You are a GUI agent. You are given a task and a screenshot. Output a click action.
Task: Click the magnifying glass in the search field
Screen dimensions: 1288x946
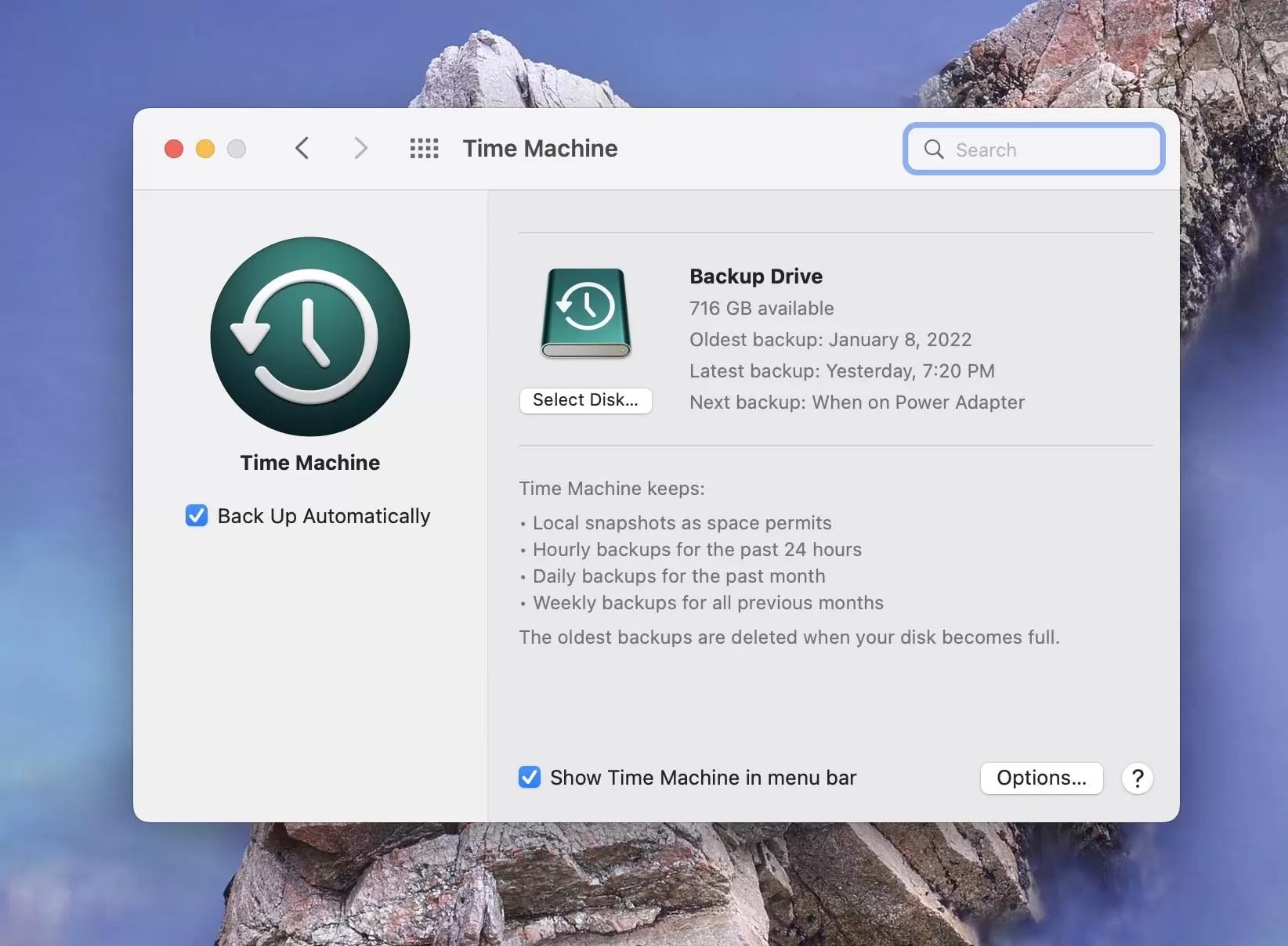934,150
